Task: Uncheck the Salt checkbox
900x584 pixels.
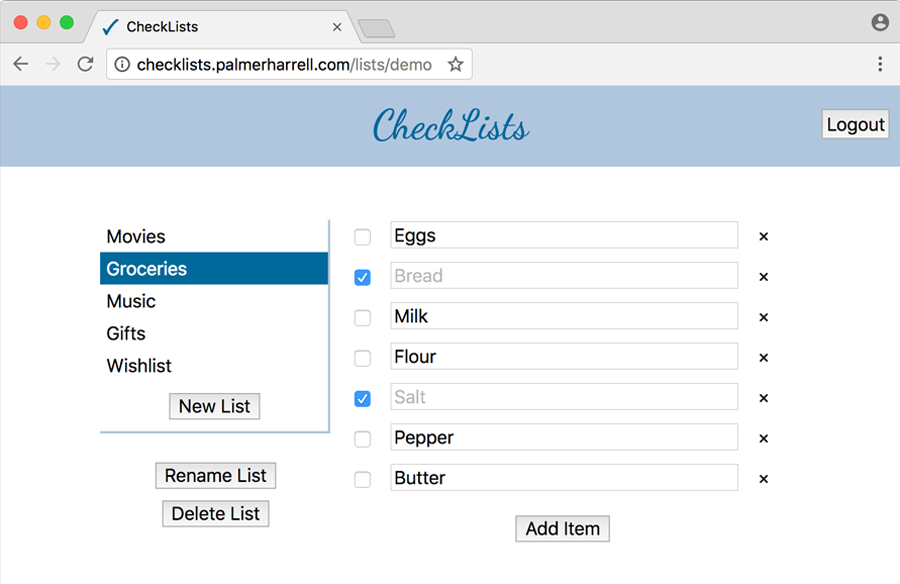Action: (362, 398)
